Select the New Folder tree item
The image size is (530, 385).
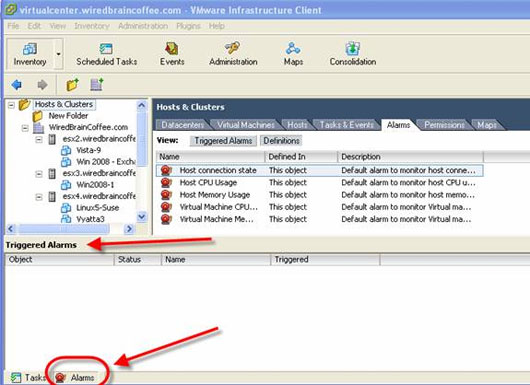click(x=68, y=116)
